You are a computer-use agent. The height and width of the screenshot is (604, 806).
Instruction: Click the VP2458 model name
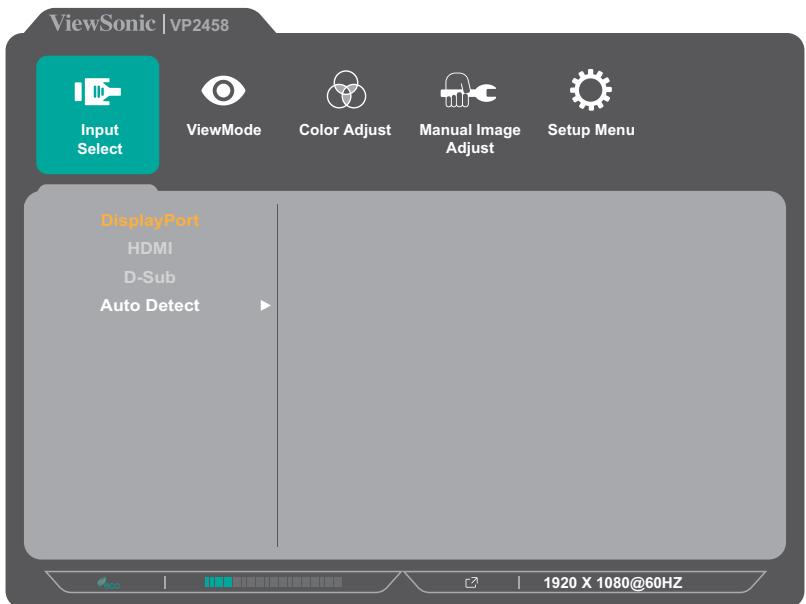(199, 25)
